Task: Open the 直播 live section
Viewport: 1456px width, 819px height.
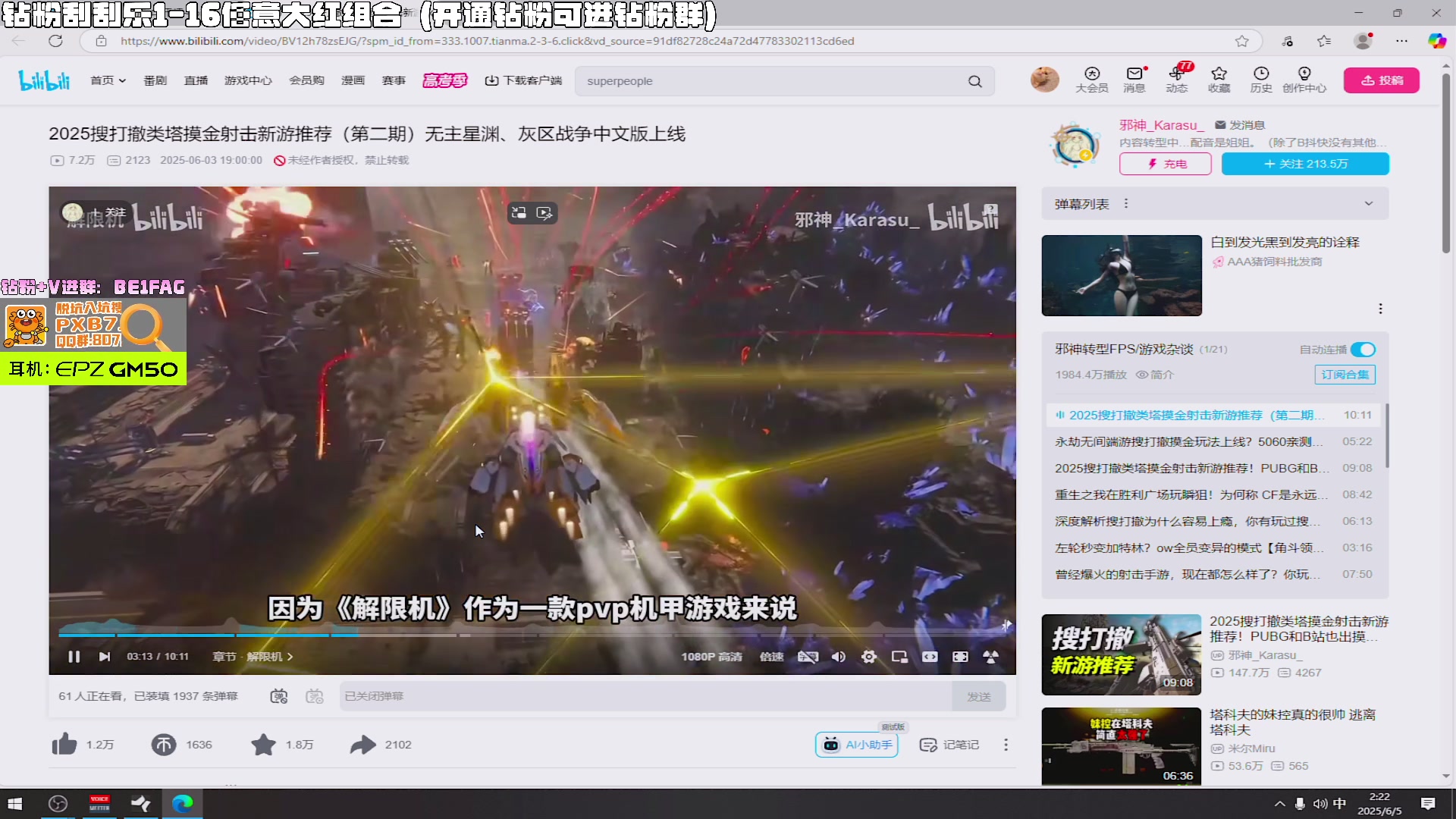Action: click(196, 80)
